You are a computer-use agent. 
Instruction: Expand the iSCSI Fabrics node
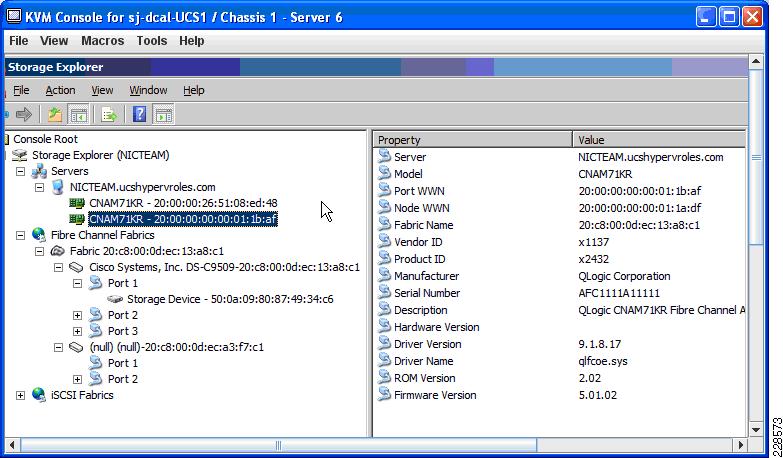tap(20, 395)
